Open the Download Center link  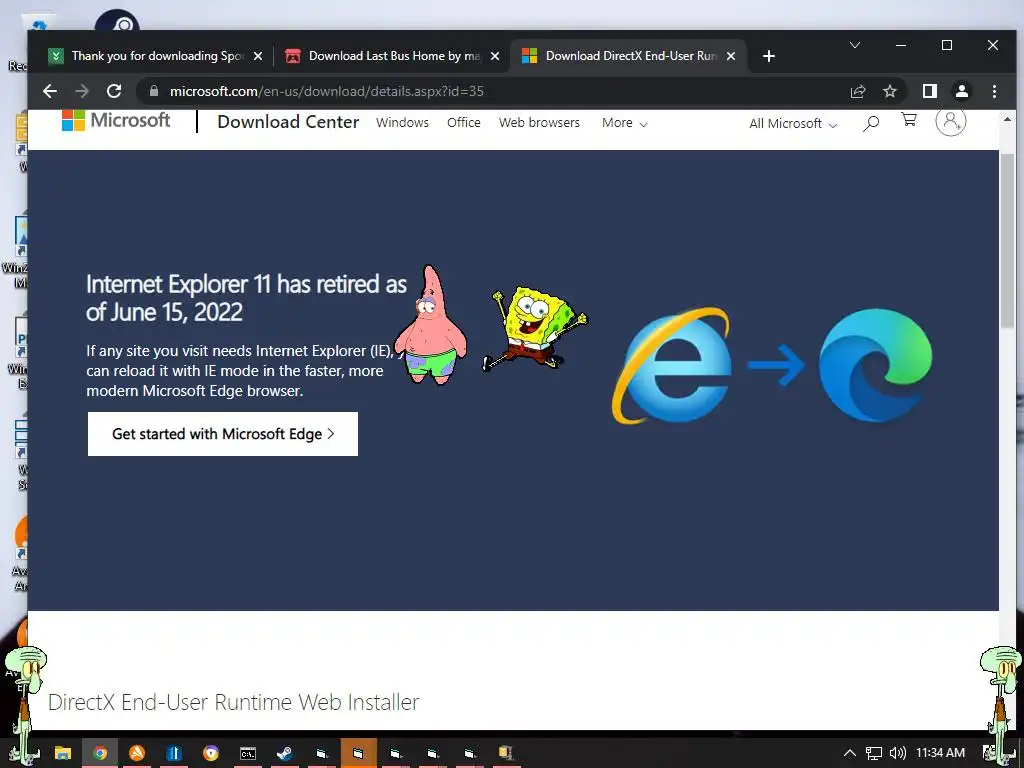(x=288, y=122)
